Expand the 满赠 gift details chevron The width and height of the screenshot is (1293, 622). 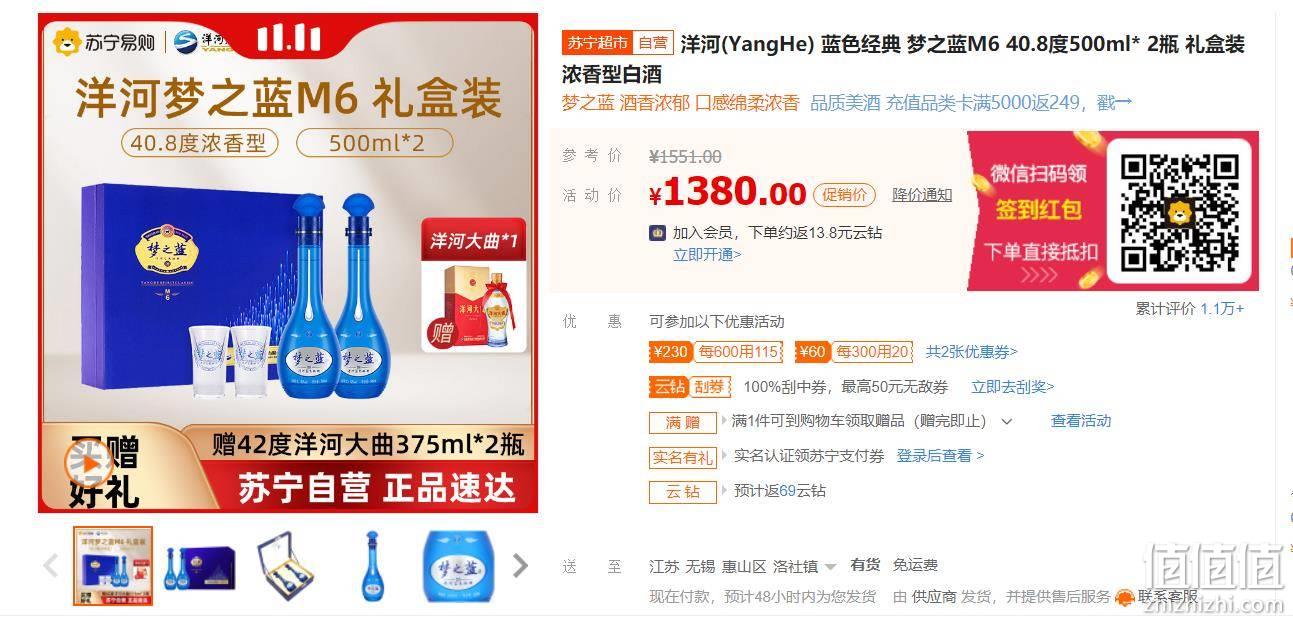coord(1007,421)
